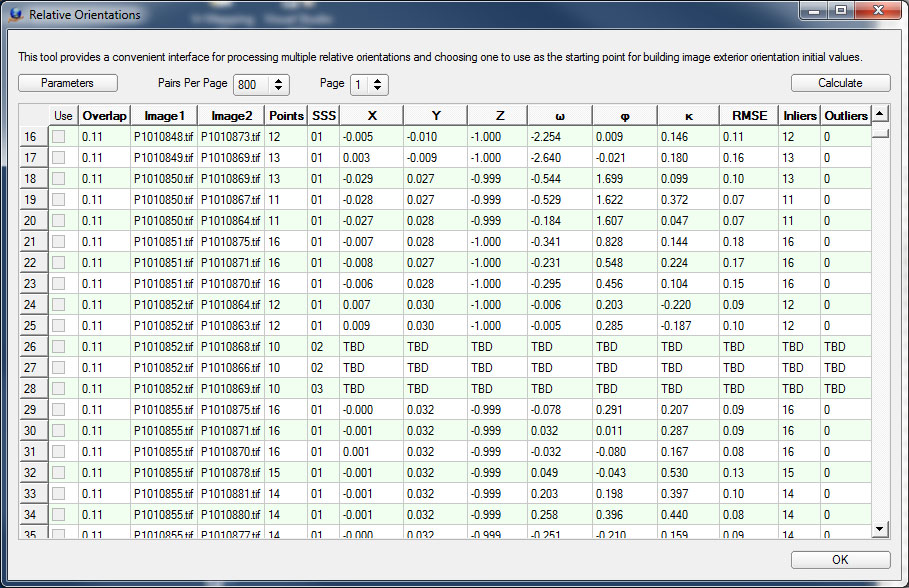Sort by the Image1 column header

(x=164, y=116)
